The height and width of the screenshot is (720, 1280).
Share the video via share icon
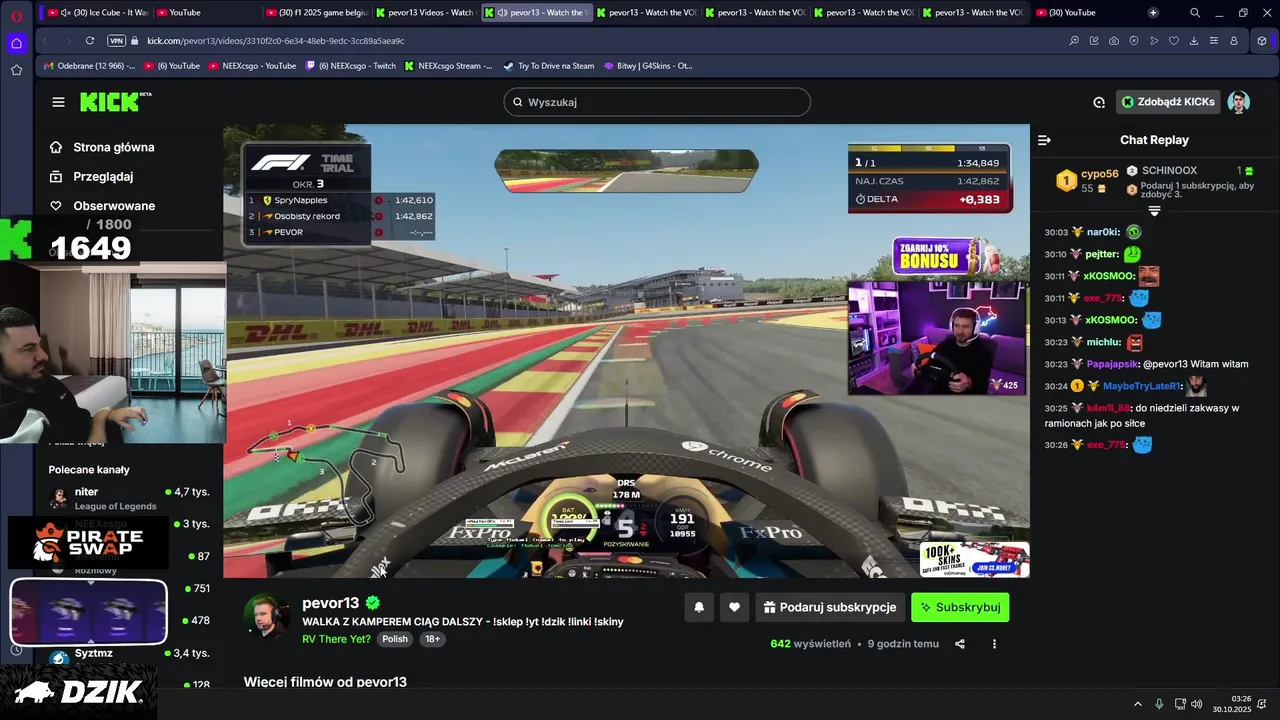(x=960, y=644)
